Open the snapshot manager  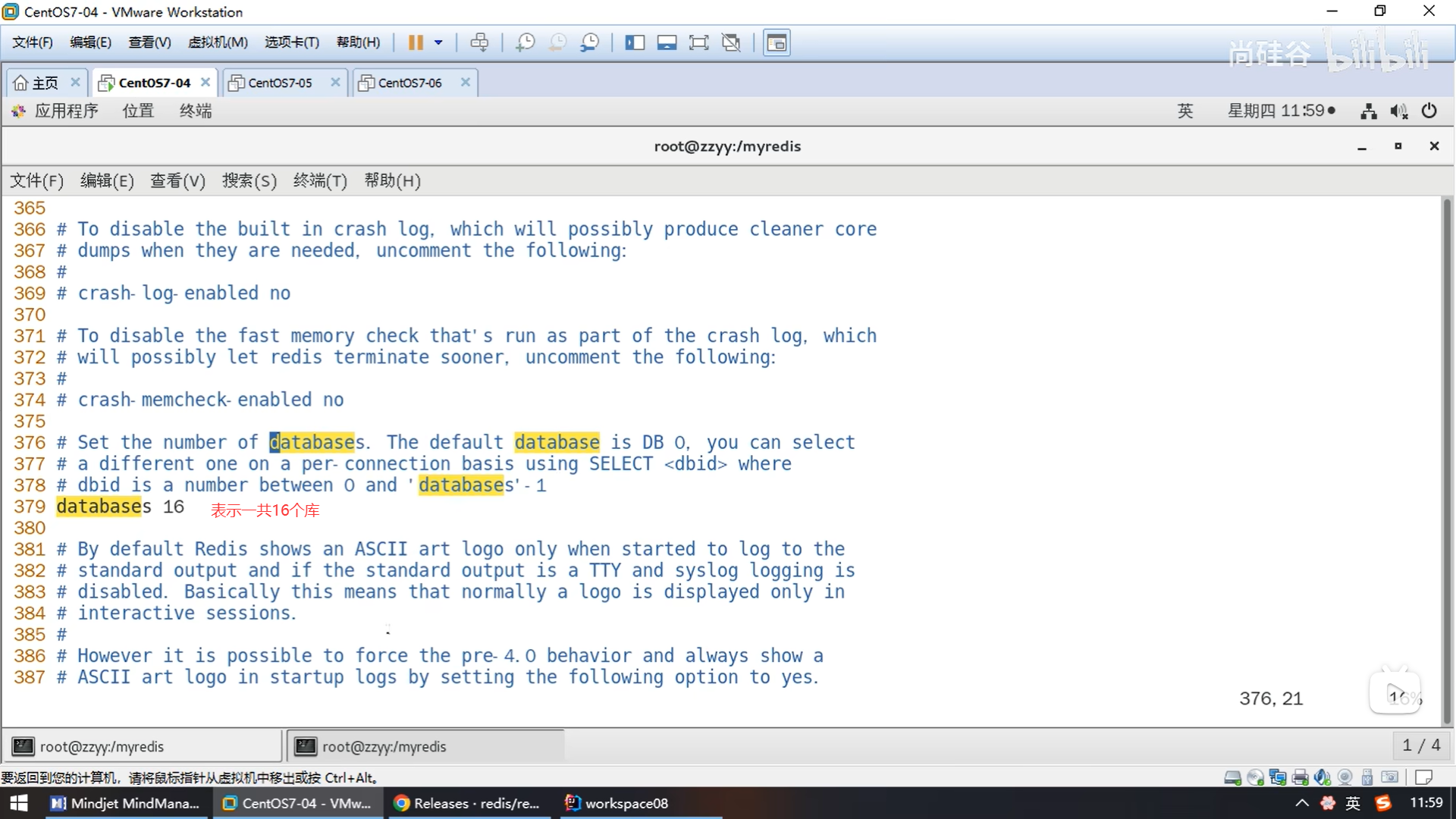(x=590, y=42)
